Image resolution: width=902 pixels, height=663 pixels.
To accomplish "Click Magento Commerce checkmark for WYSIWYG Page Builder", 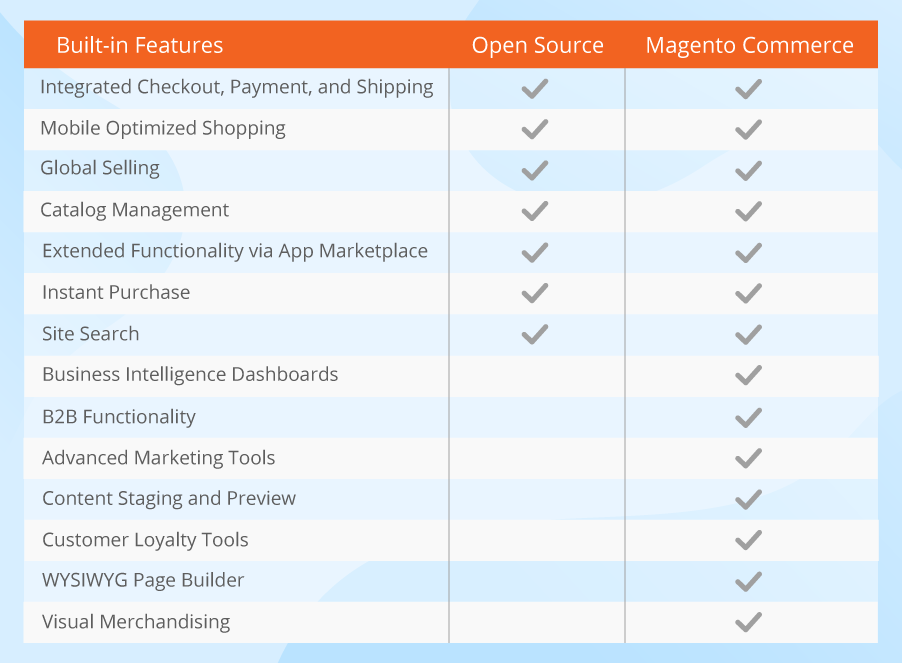I will point(748,581).
